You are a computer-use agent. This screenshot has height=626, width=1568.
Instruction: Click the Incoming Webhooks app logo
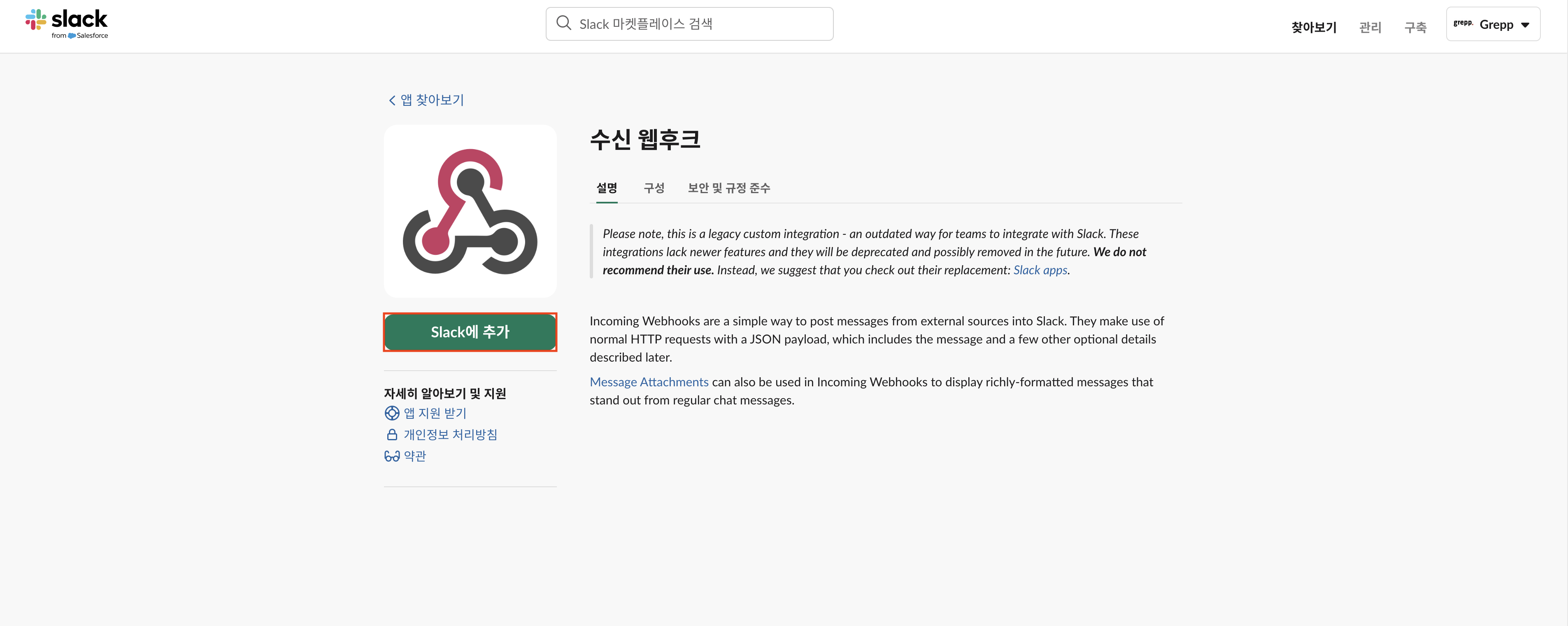[x=470, y=211]
